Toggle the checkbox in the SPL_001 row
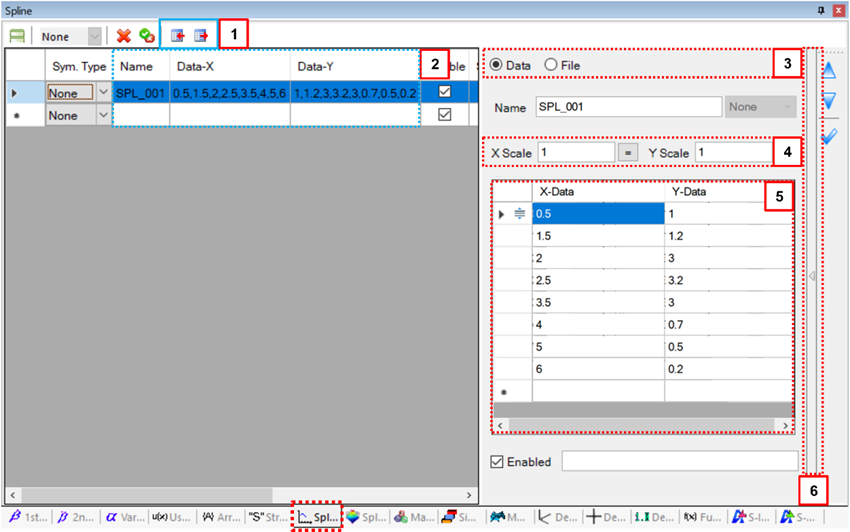The image size is (850, 532). point(445,92)
